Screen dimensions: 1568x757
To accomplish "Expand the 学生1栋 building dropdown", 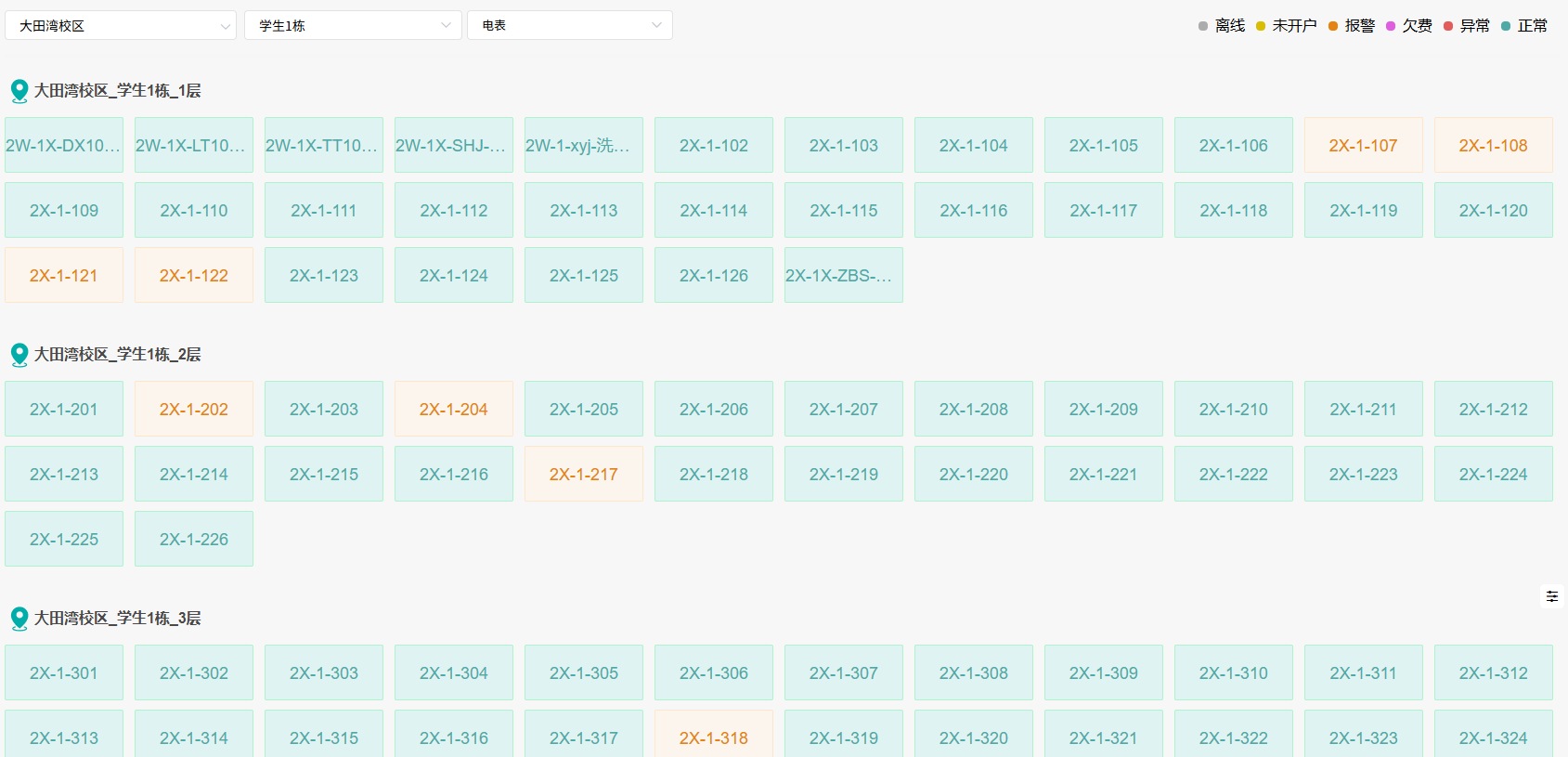I will (x=353, y=26).
